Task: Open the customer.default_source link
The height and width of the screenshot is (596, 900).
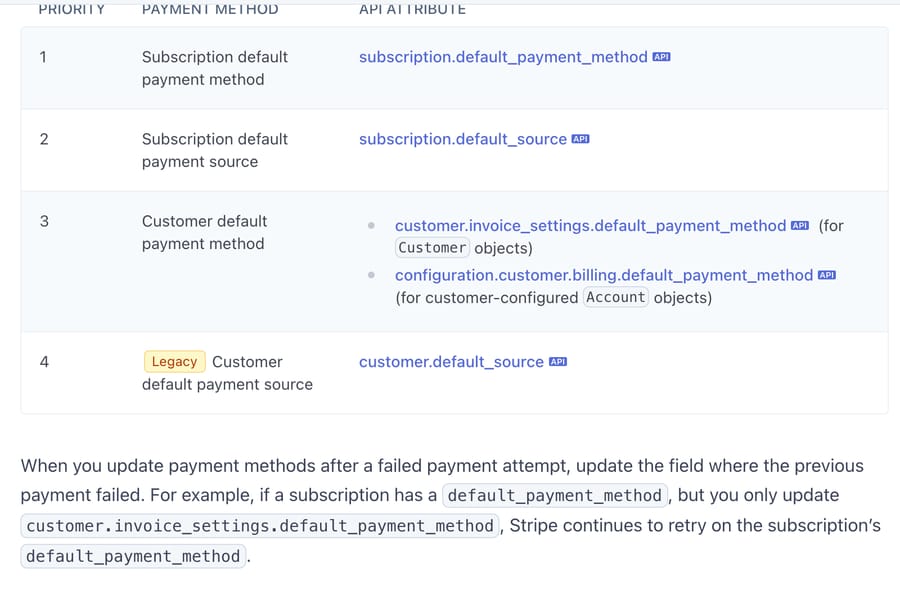Action: tap(451, 362)
